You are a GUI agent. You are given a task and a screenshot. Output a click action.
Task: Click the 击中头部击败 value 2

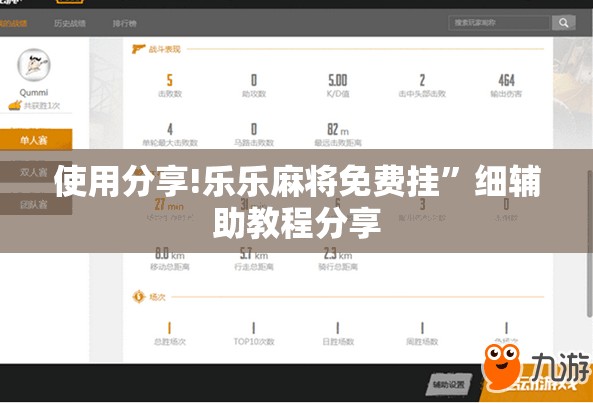coord(422,80)
